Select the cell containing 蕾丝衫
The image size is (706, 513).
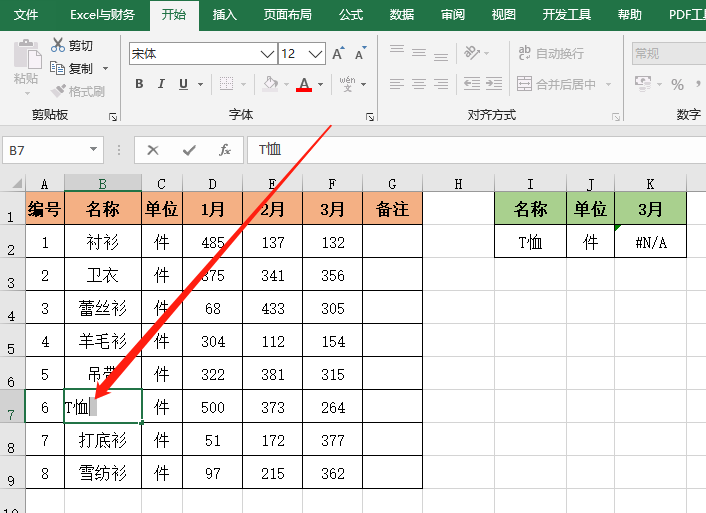(x=103, y=308)
